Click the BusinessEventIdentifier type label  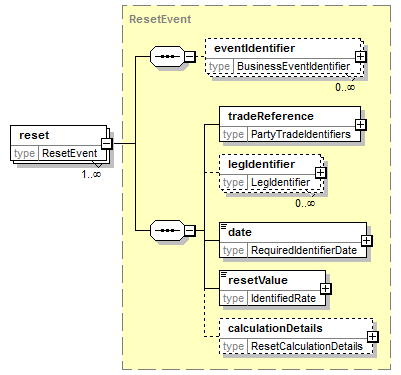tap(293, 66)
